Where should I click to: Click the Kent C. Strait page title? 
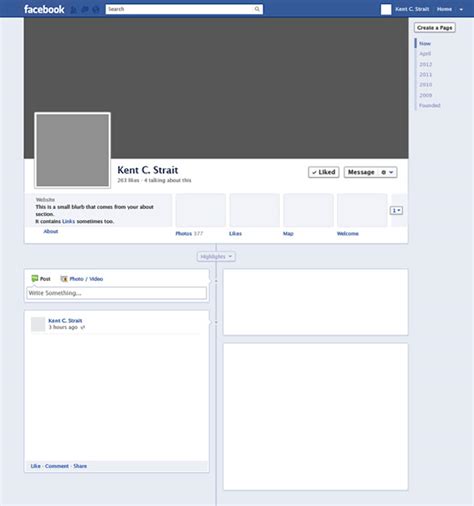148,170
